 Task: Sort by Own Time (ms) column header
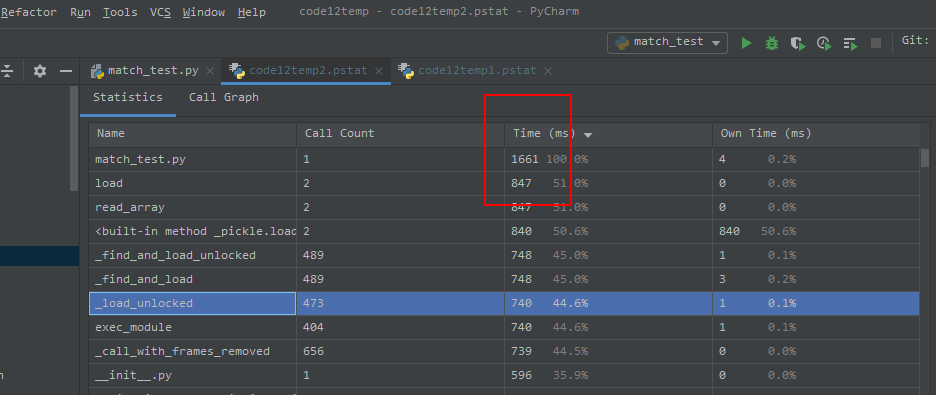(816, 134)
